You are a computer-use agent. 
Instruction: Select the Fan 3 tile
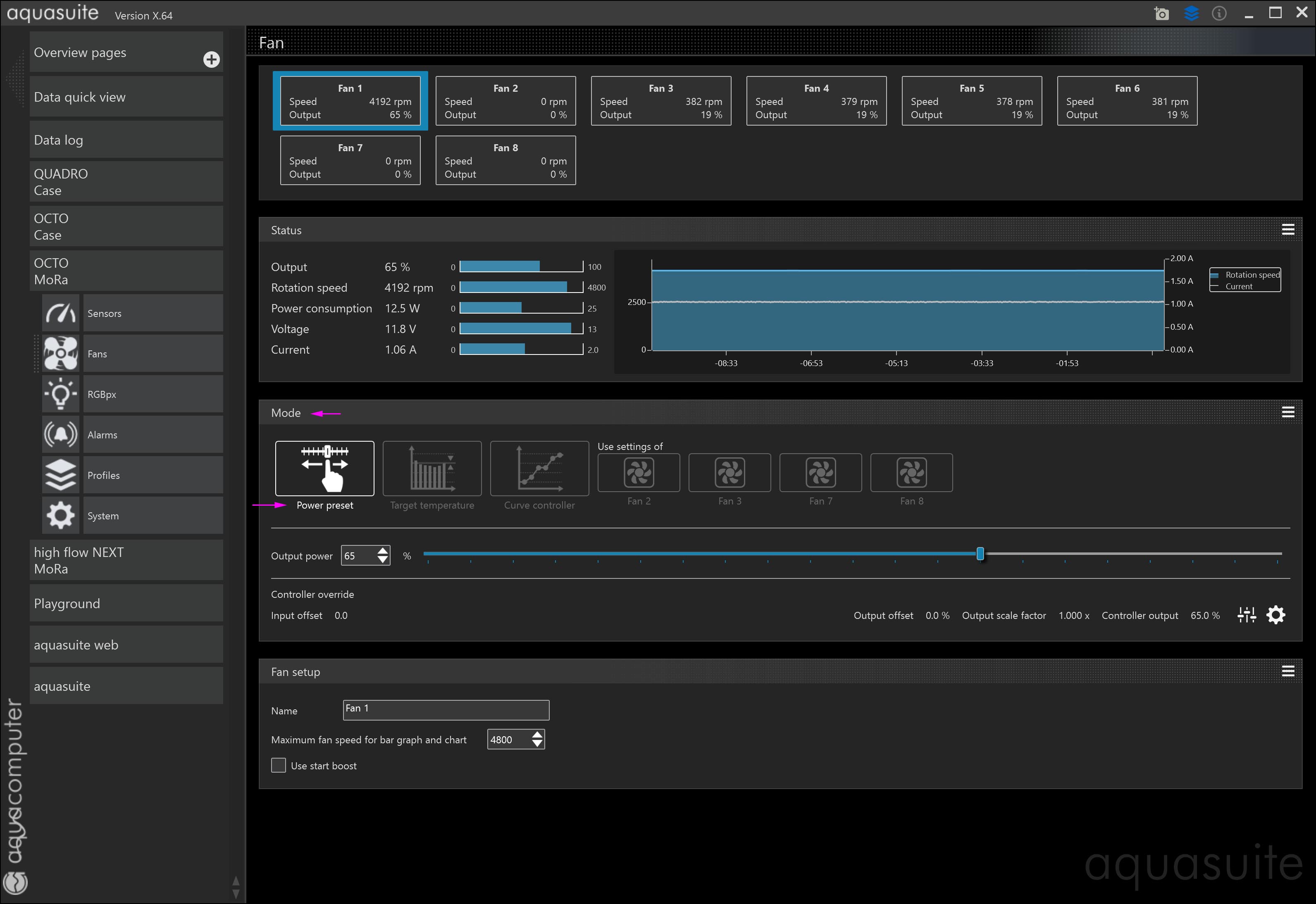(x=660, y=101)
